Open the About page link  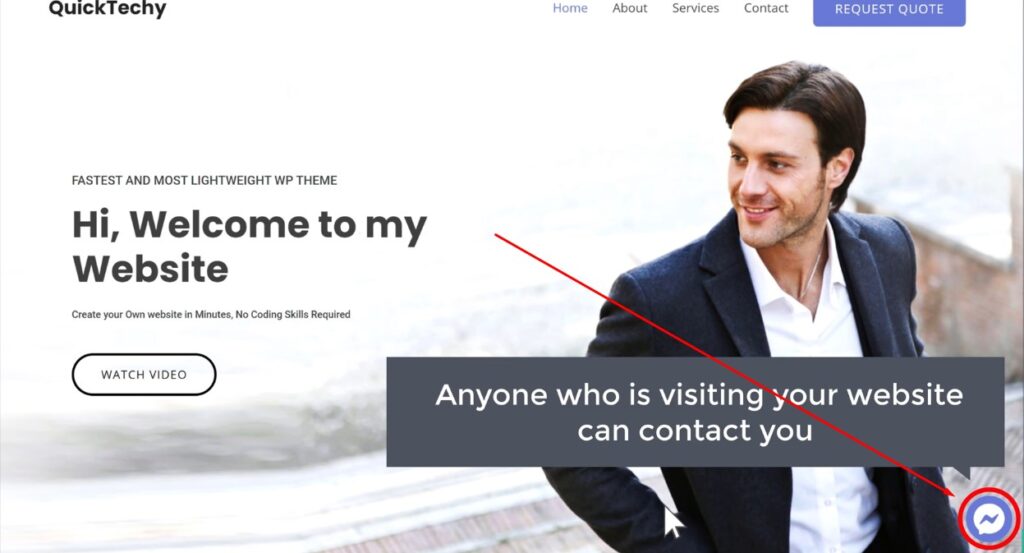tap(630, 8)
